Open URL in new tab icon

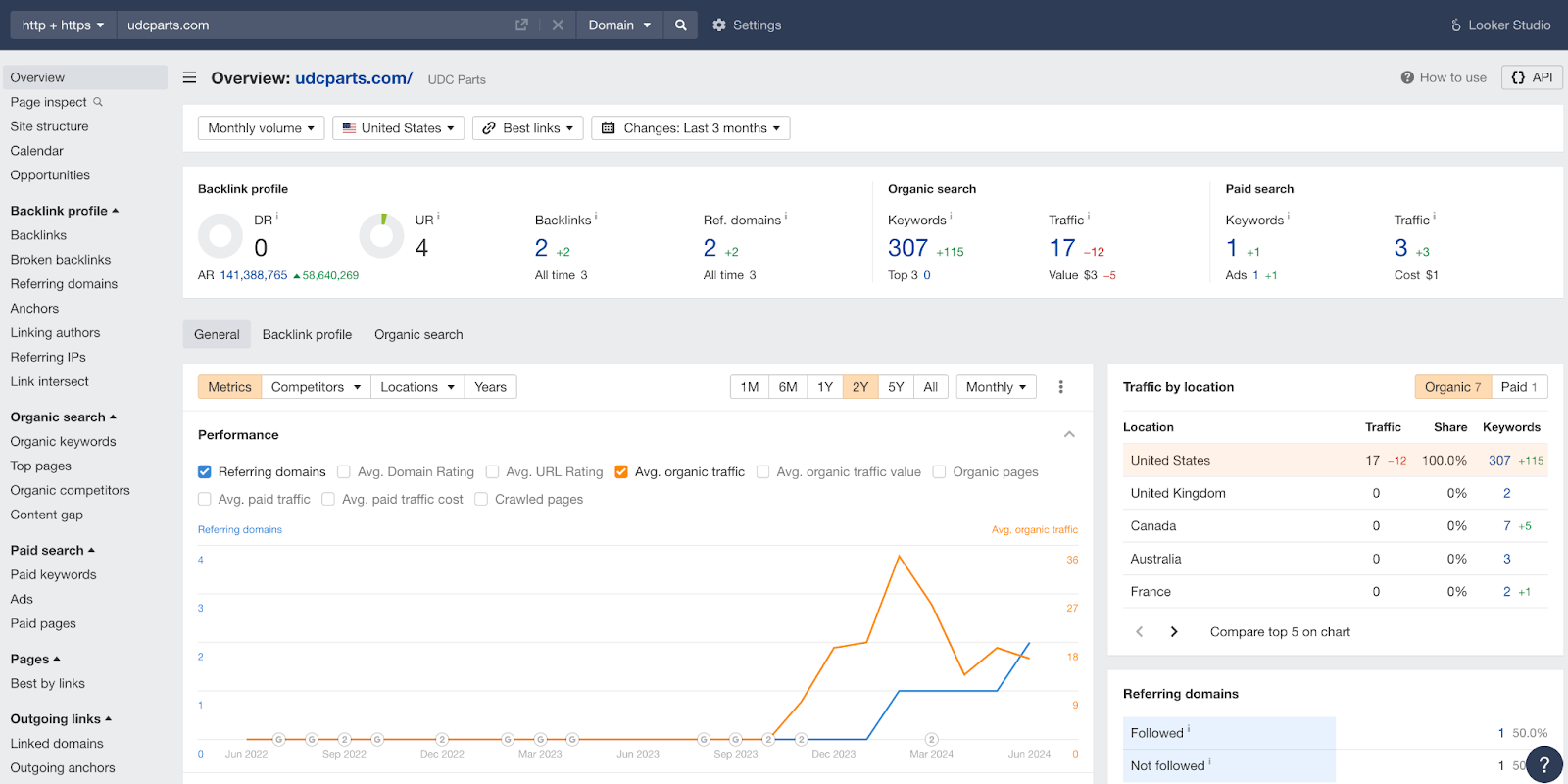(521, 25)
